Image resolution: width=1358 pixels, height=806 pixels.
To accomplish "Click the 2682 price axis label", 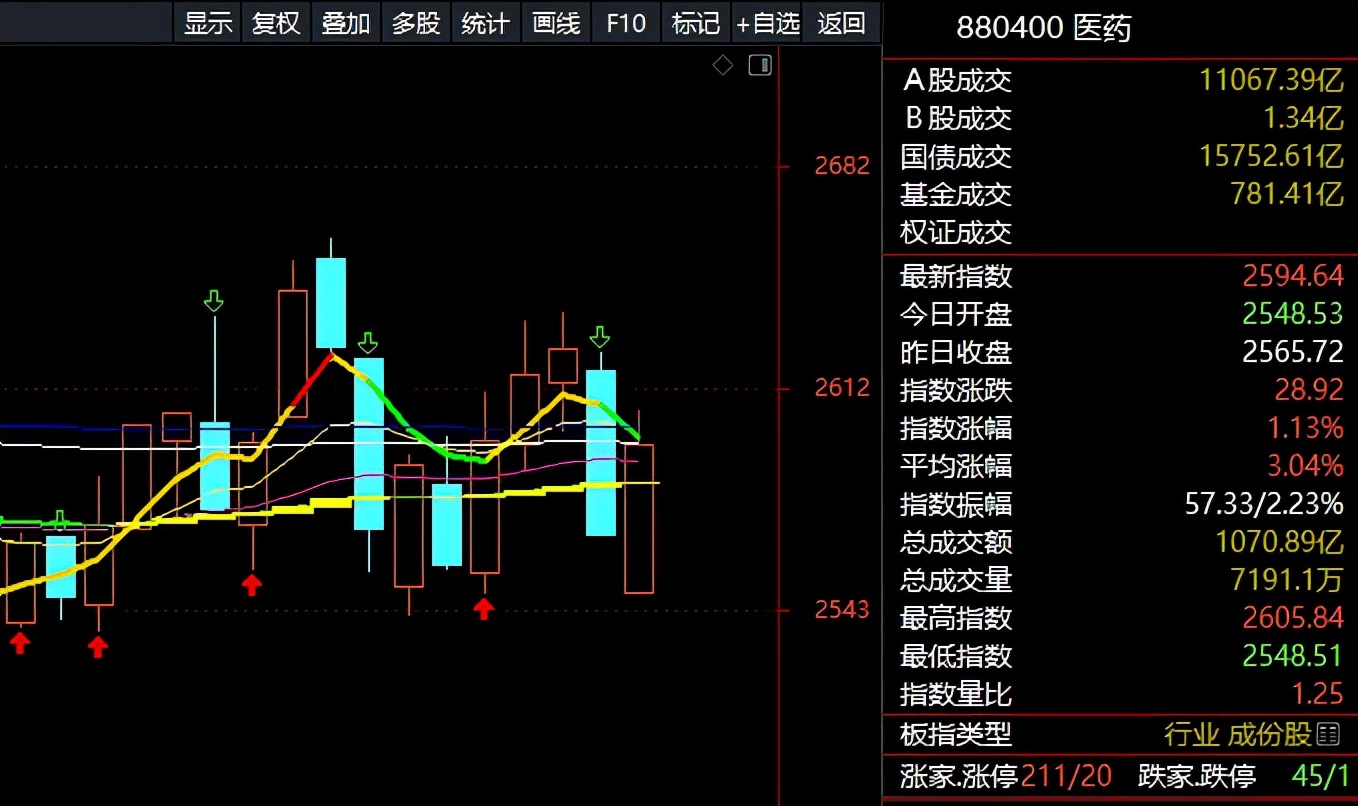I will pos(842,165).
